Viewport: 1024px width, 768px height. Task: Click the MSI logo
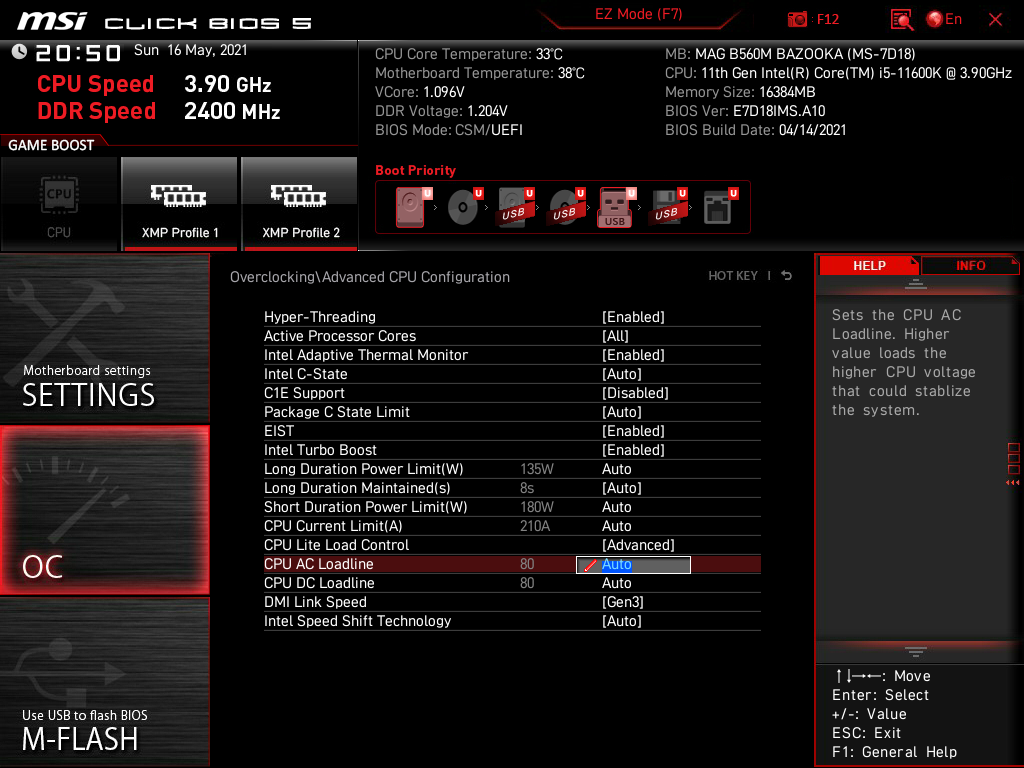pos(52,21)
